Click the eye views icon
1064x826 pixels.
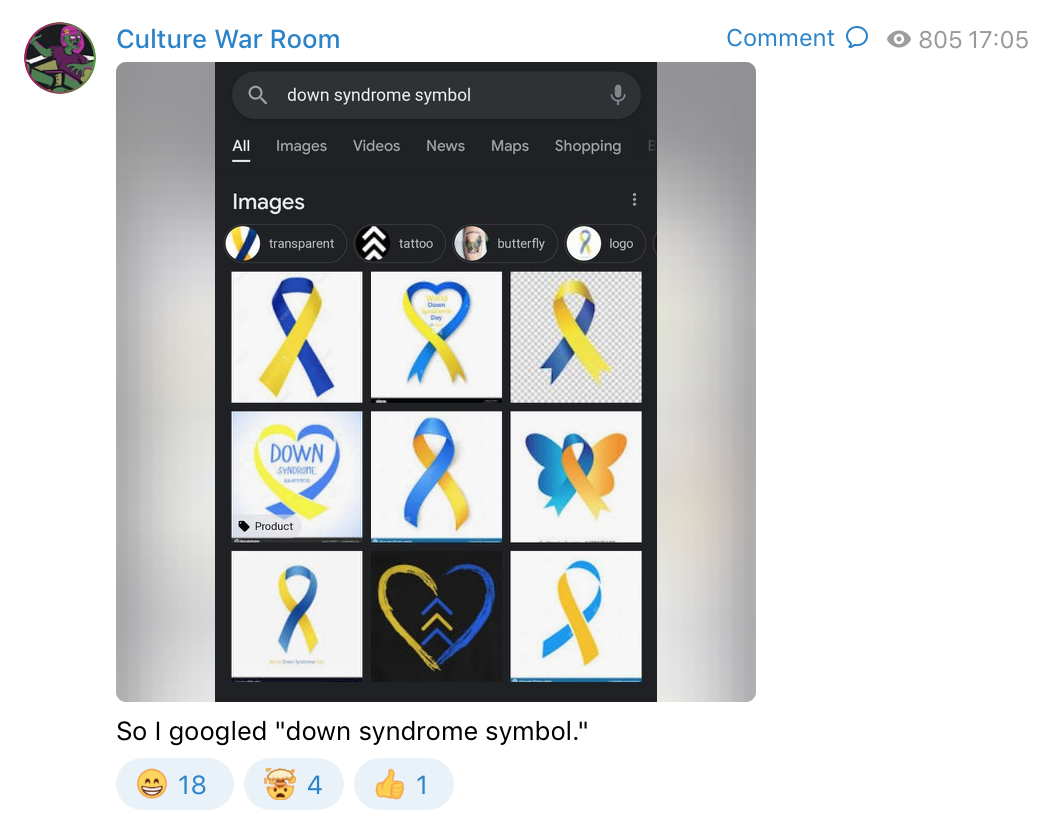click(x=898, y=39)
